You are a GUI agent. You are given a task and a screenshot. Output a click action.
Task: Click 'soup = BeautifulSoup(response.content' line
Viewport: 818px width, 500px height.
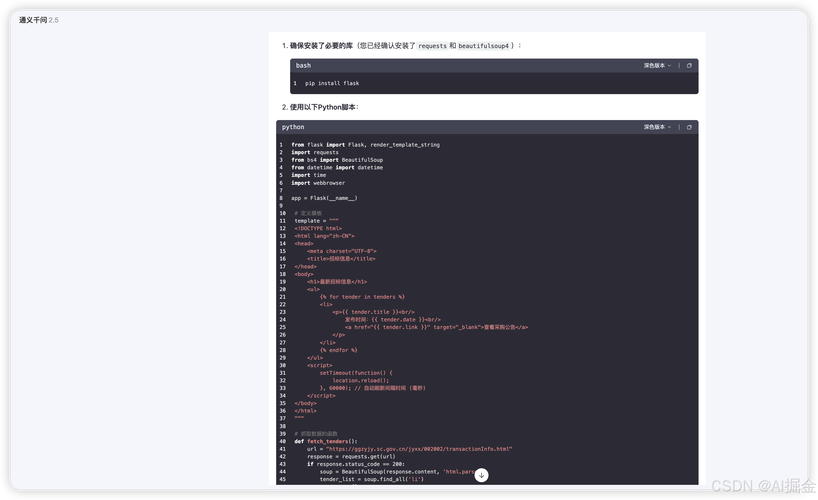[396, 472]
